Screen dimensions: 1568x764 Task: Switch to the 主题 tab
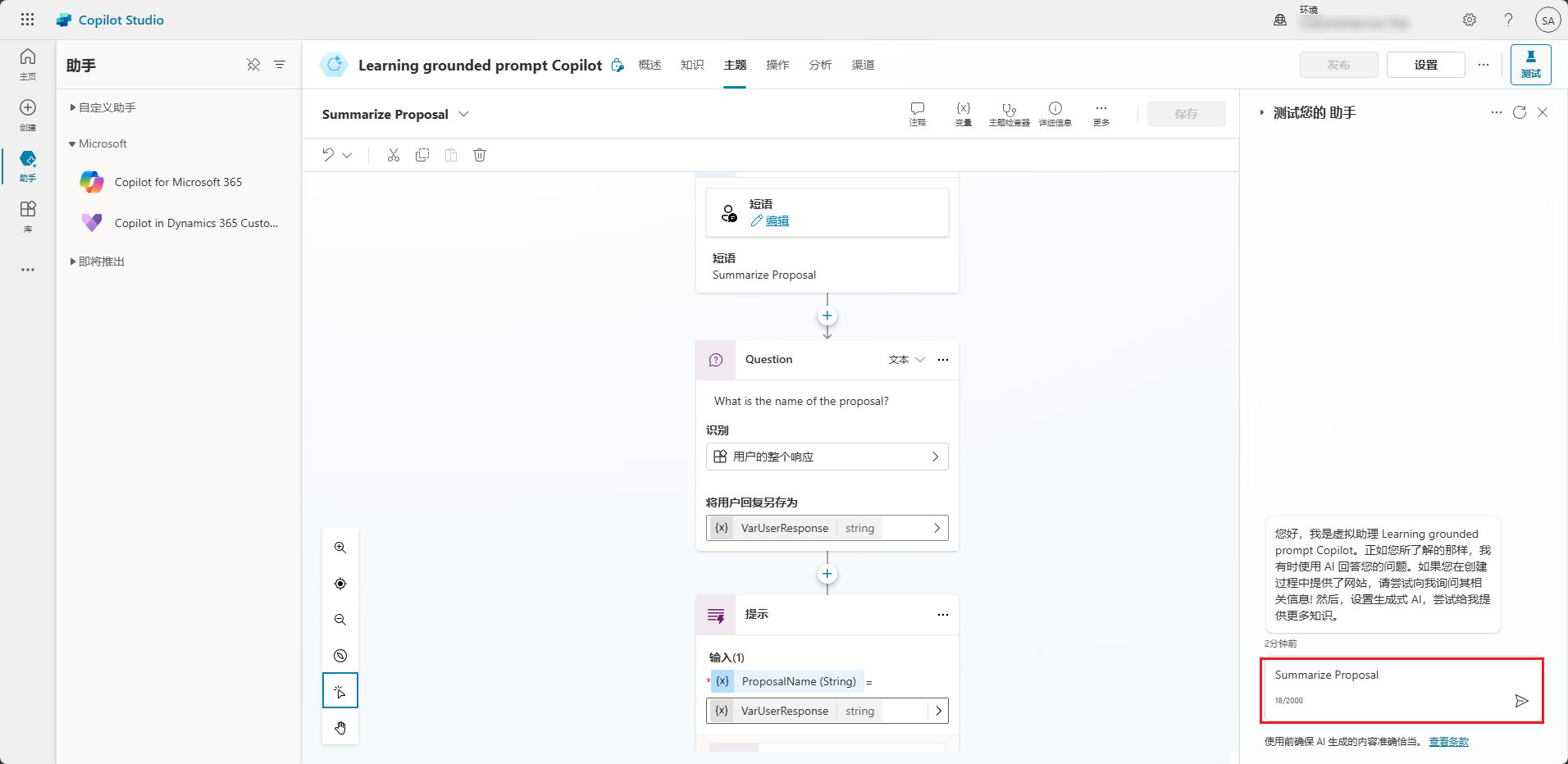pos(735,65)
